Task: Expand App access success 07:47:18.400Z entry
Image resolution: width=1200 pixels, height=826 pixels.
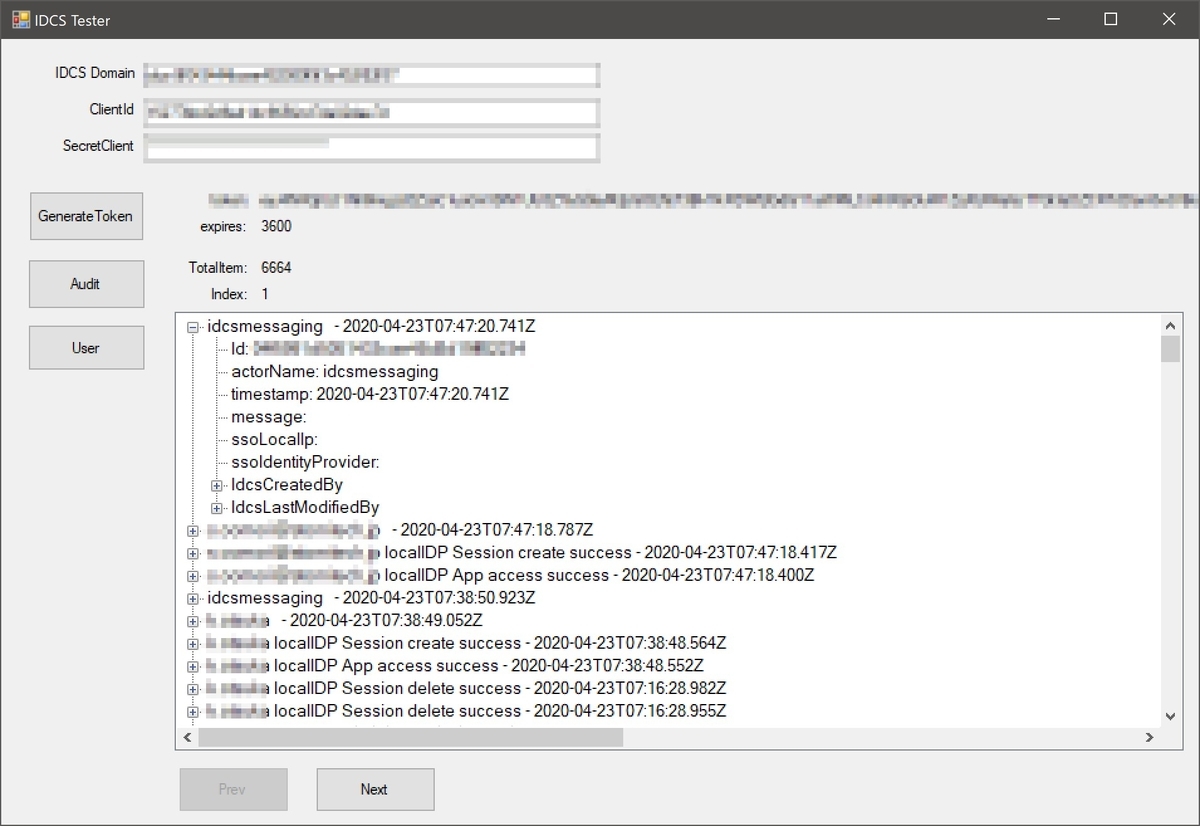Action: 193,576
